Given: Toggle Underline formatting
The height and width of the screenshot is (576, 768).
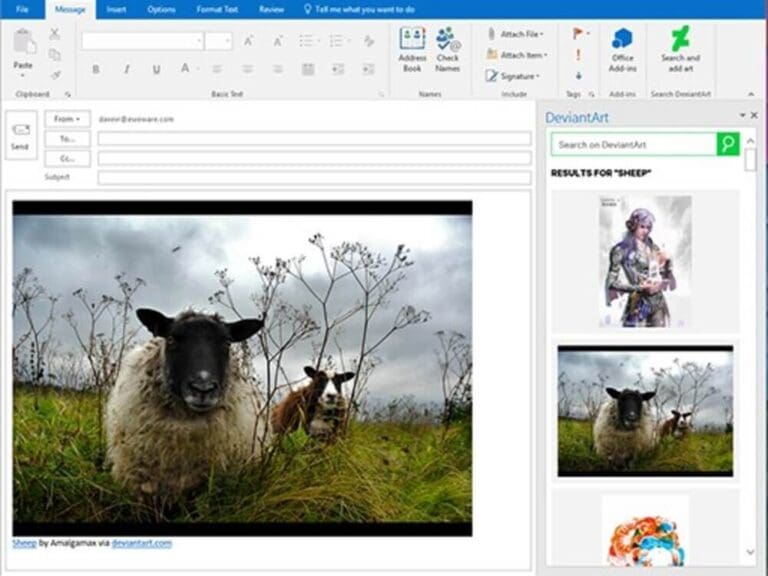Looking at the screenshot, I should (x=156, y=69).
